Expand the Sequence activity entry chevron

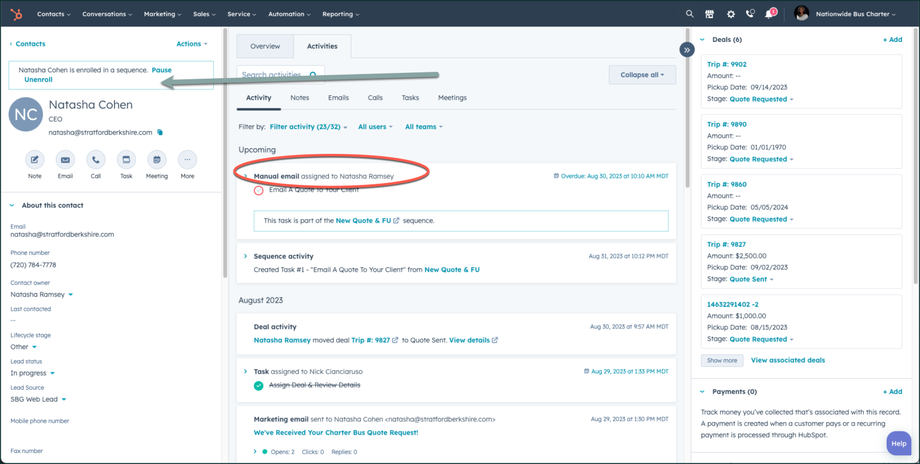[246, 256]
